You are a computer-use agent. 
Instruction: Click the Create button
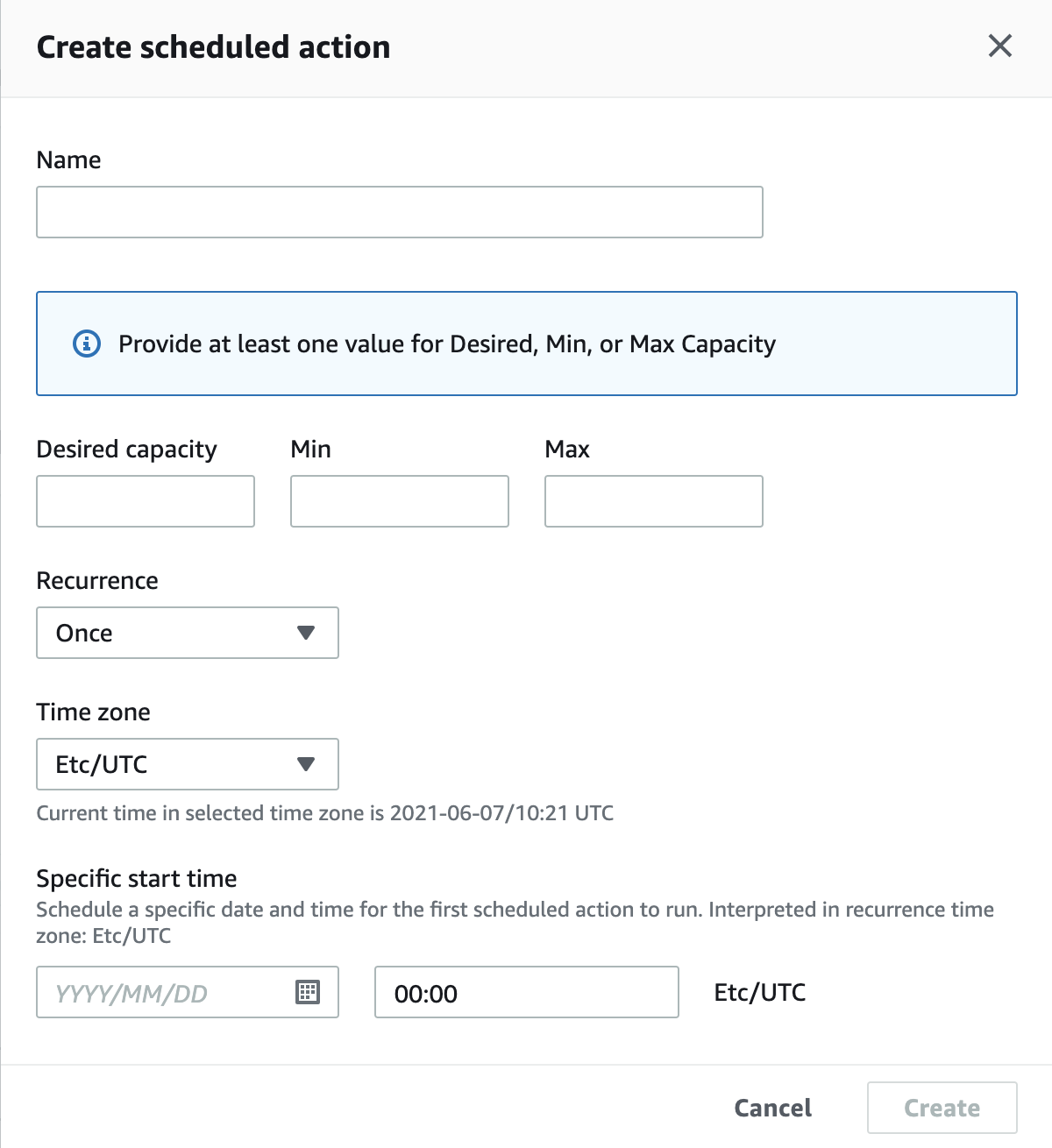point(942,1108)
